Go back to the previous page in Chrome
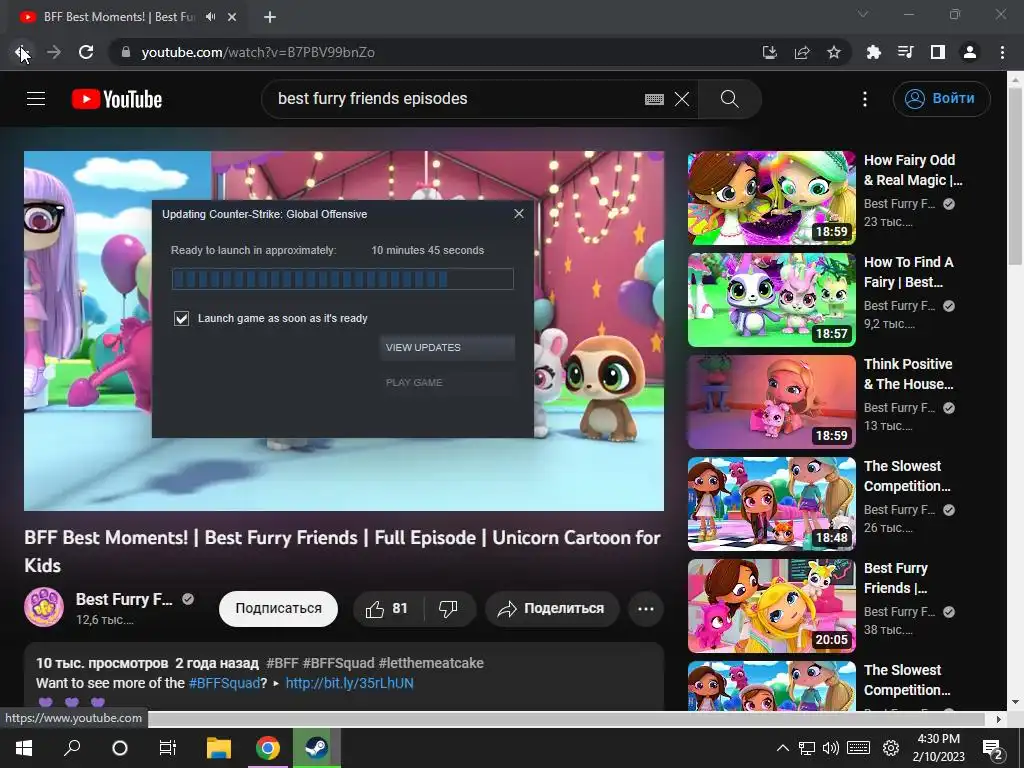The width and height of the screenshot is (1024, 768). 22,52
